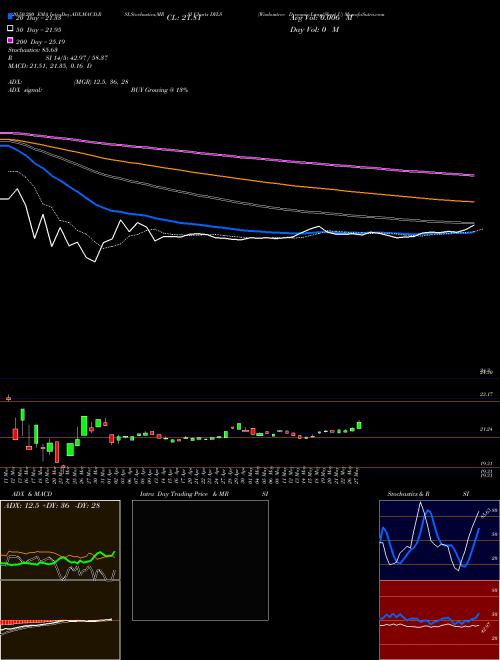The width and height of the screenshot is (500, 660).
Task: Click the red RSI chart panel
Action: pyautogui.click(x=439, y=620)
